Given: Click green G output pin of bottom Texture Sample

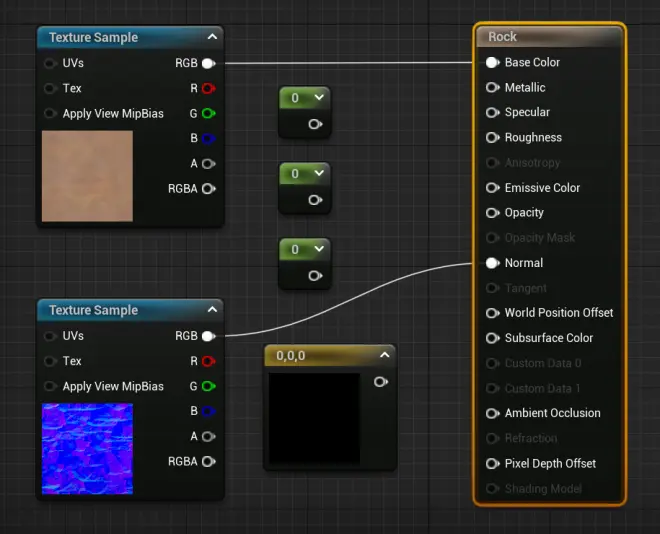Looking at the screenshot, I should pos(208,386).
